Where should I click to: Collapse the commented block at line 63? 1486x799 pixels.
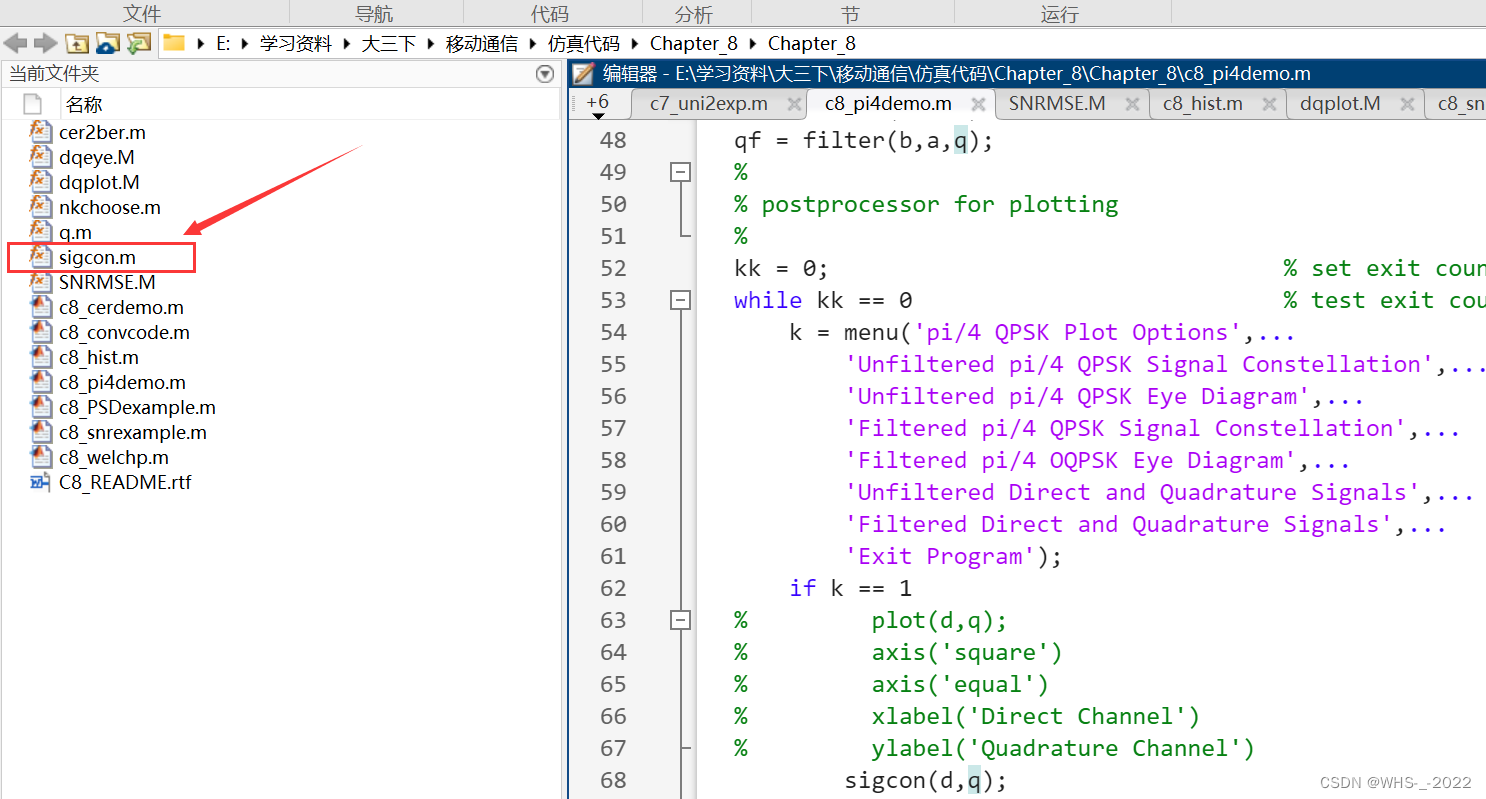(x=680, y=620)
